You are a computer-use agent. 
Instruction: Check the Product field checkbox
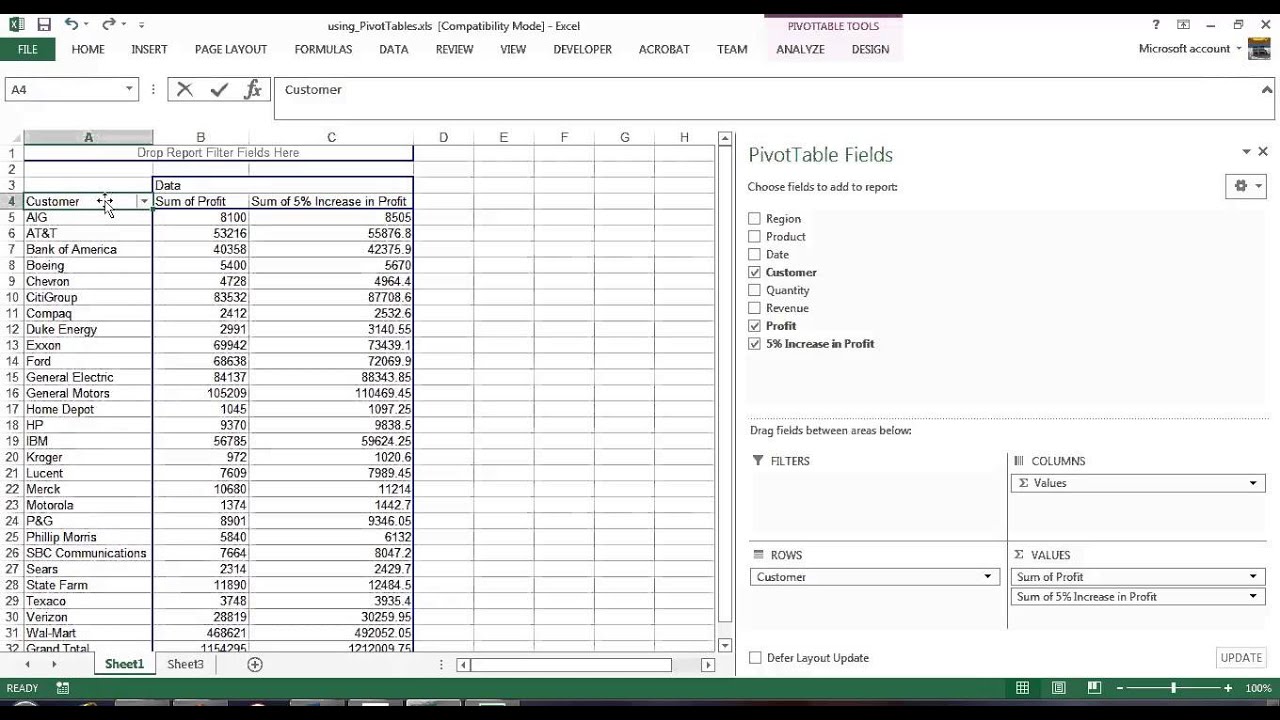coord(755,236)
